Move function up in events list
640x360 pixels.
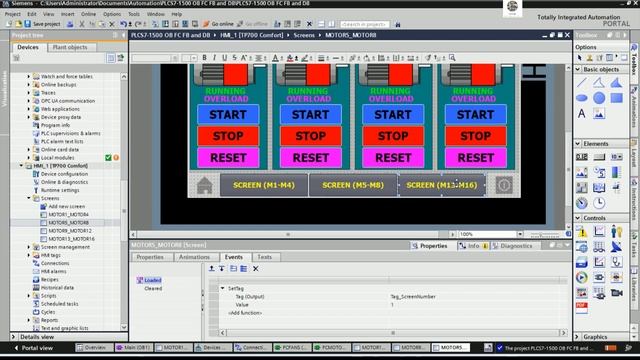(211, 269)
